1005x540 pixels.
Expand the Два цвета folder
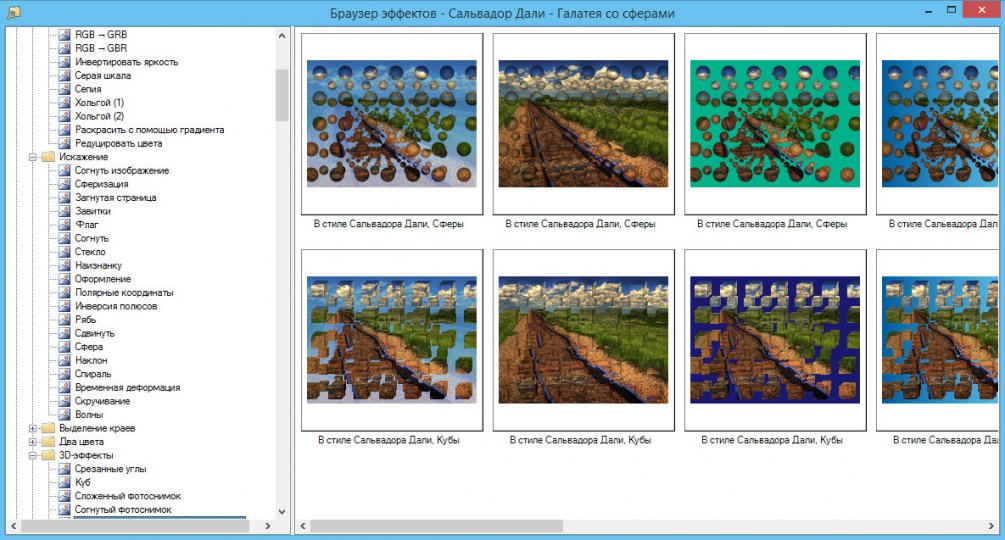click(33, 442)
